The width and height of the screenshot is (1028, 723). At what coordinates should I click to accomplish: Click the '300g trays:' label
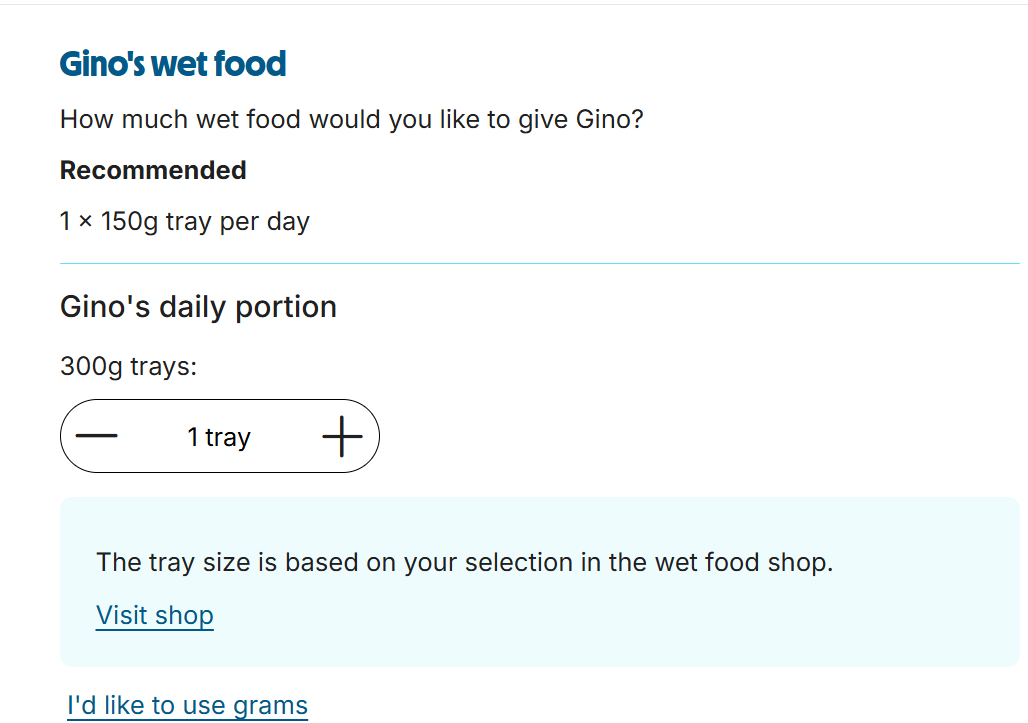point(129,366)
